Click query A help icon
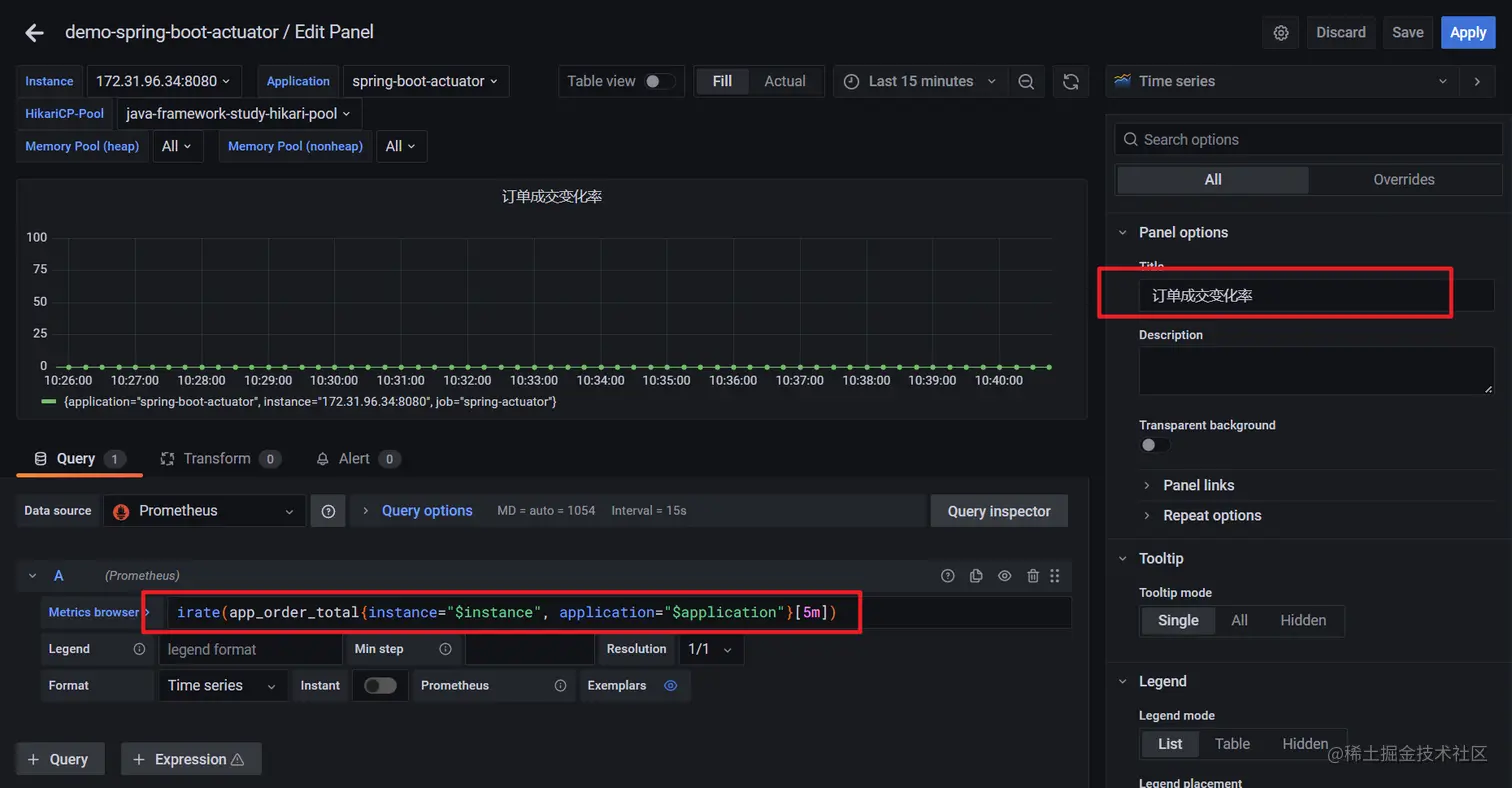The image size is (1512, 788). pyautogui.click(x=948, y=575)
